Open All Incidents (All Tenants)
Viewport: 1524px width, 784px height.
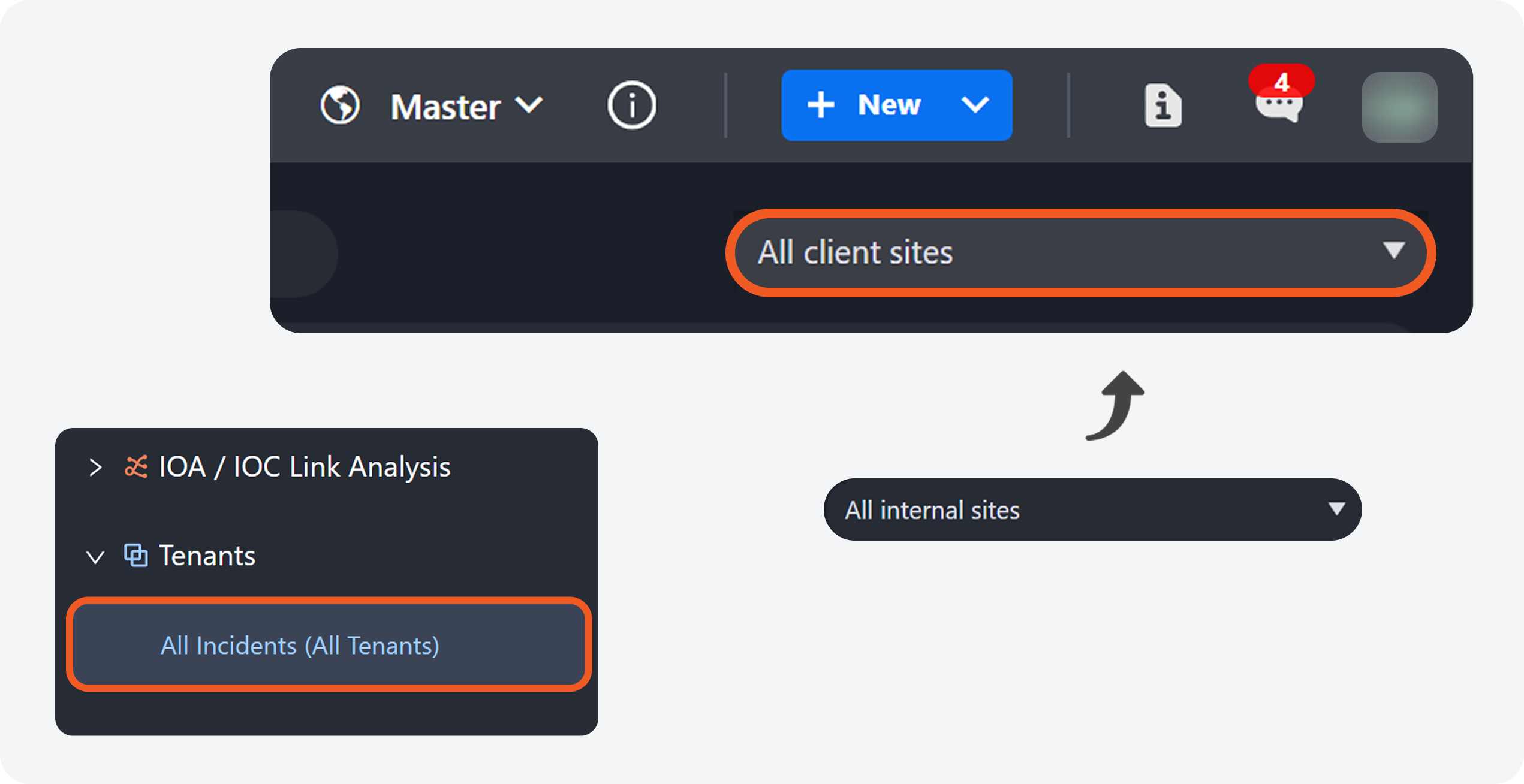click(300, 646)
